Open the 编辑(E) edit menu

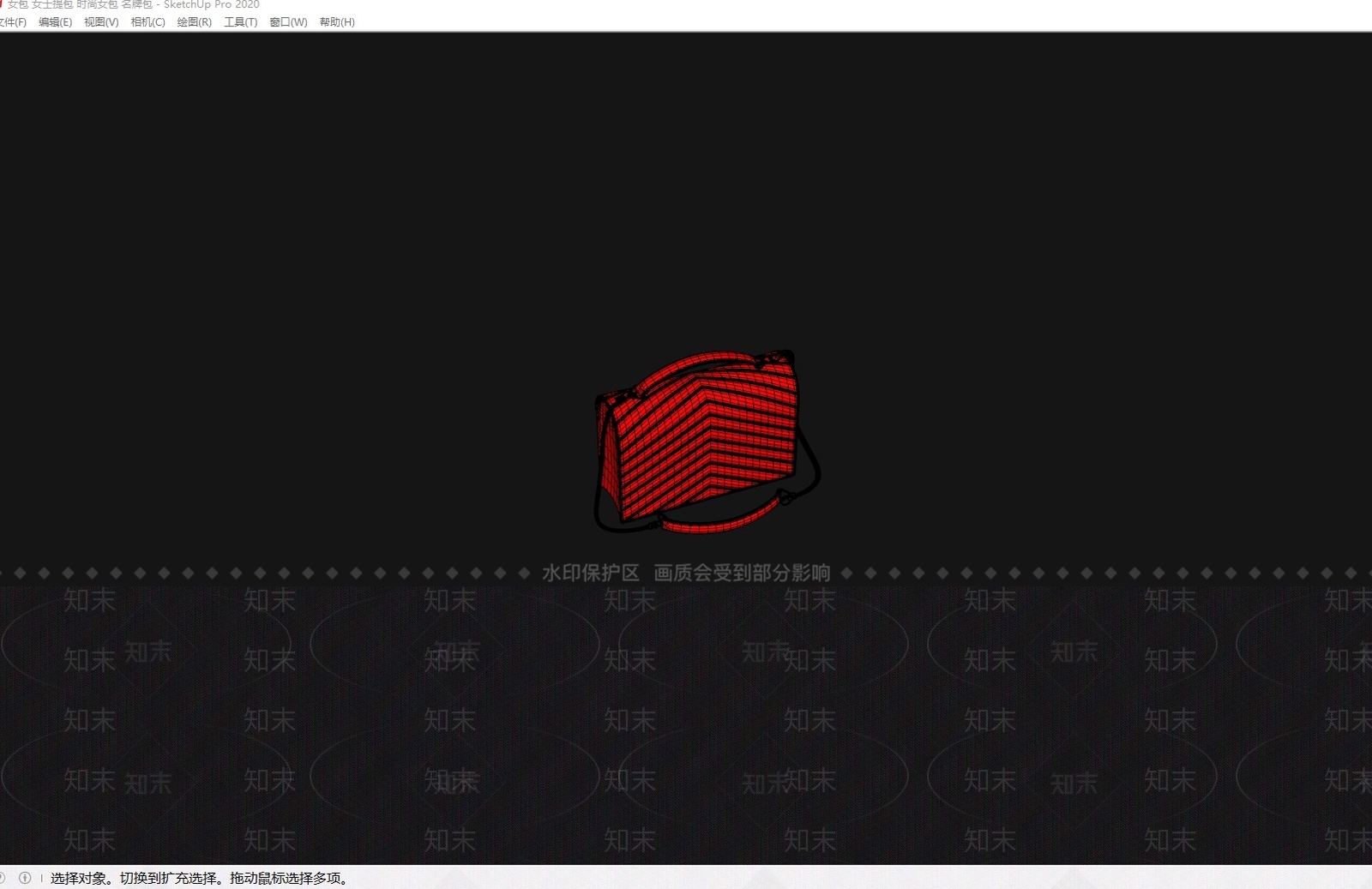pos(55,22)
